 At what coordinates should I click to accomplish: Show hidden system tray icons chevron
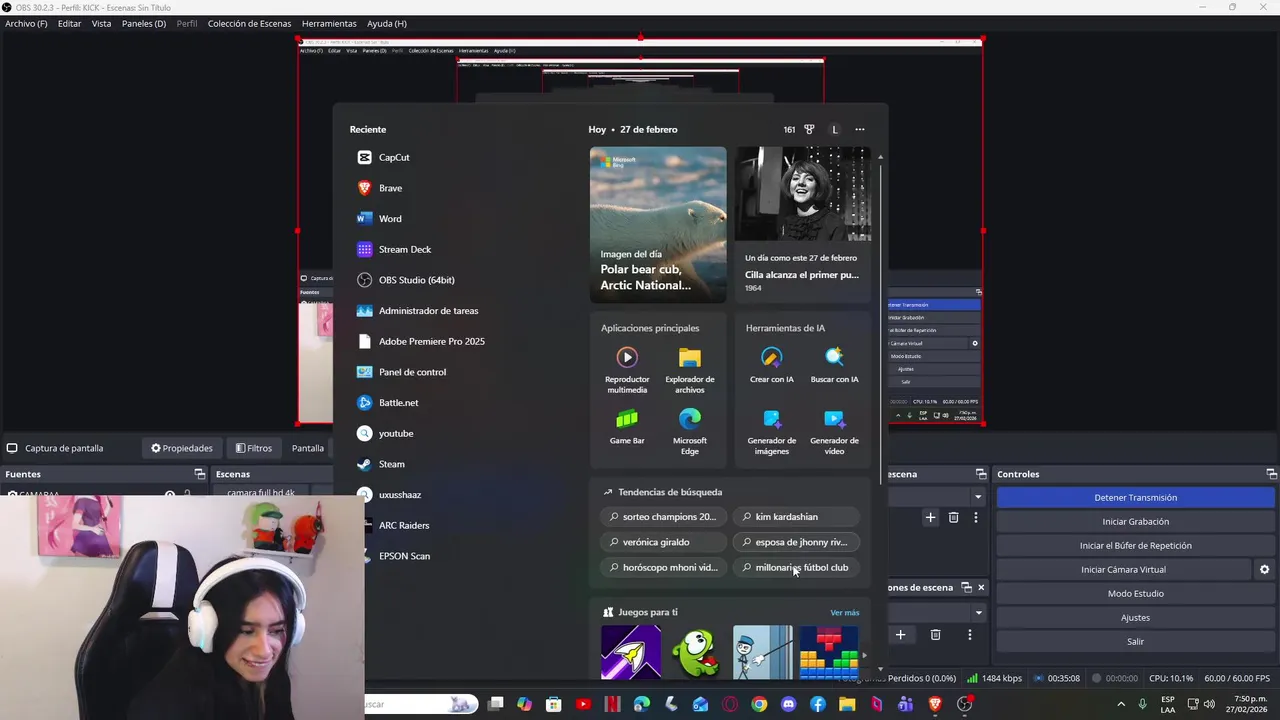pos(1120,705)
